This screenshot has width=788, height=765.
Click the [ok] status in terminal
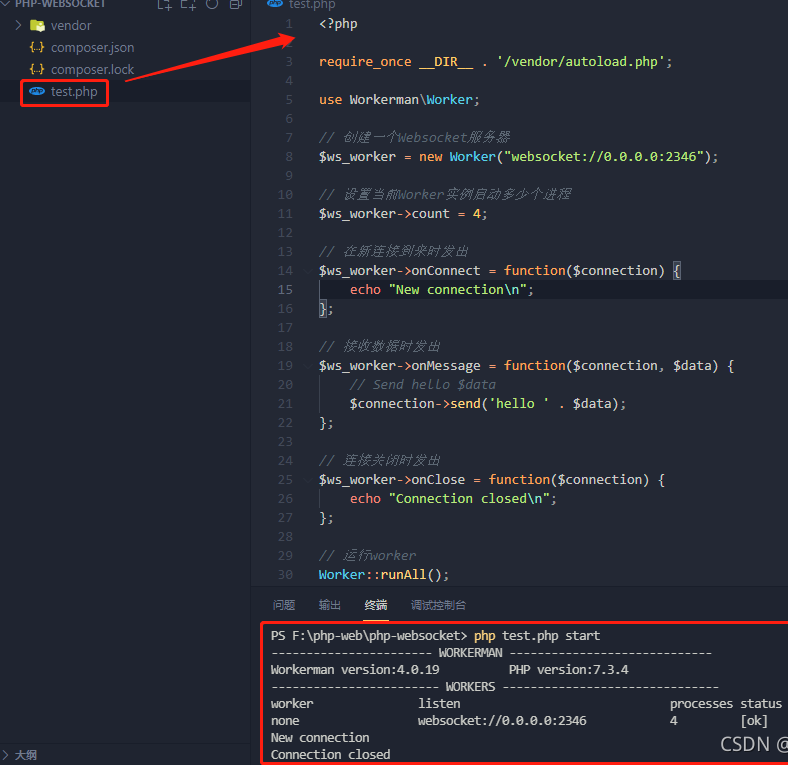(754, 721)
